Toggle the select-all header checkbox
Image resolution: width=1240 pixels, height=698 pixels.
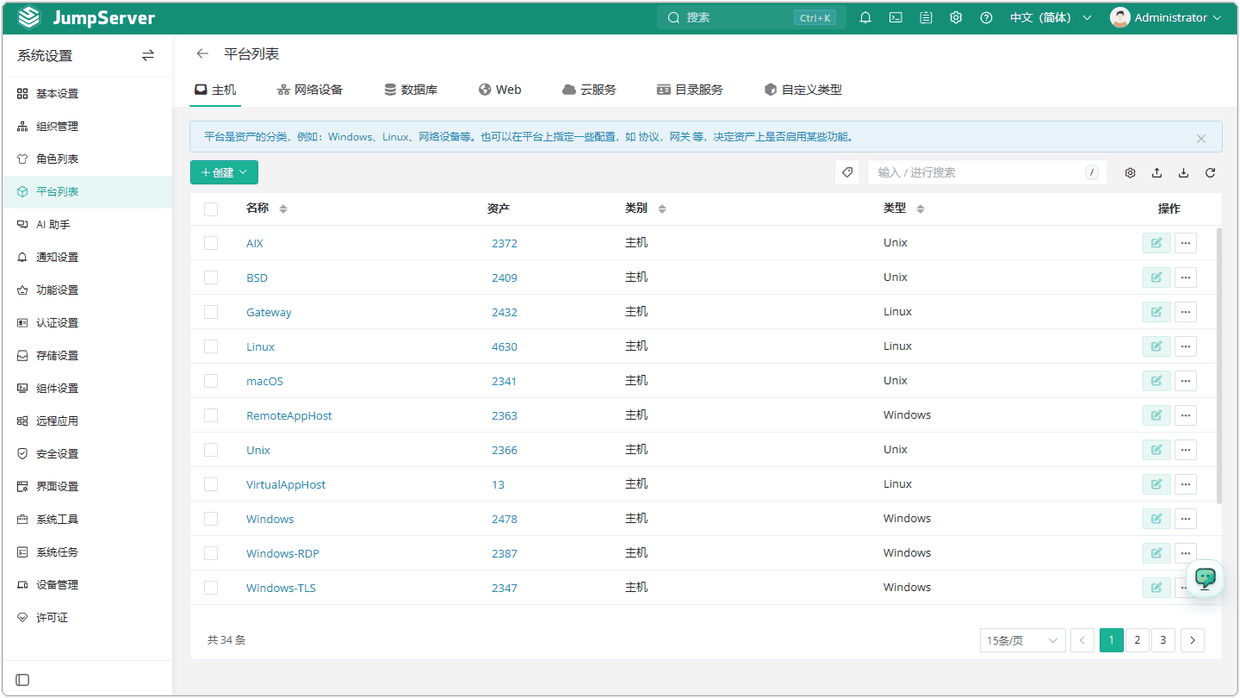[x=211, y=209]
